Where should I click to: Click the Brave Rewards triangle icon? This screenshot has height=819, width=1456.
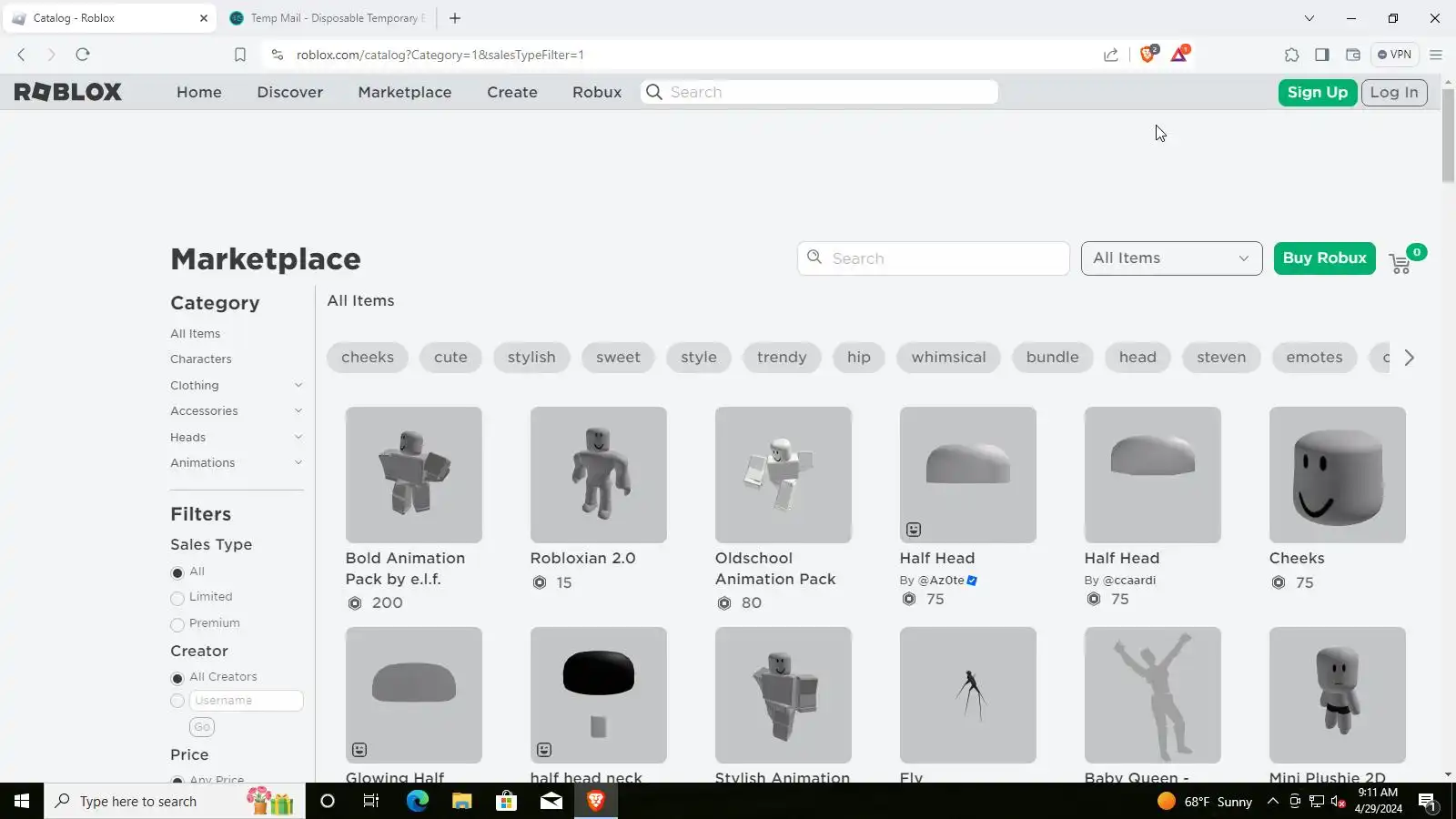1179,55
